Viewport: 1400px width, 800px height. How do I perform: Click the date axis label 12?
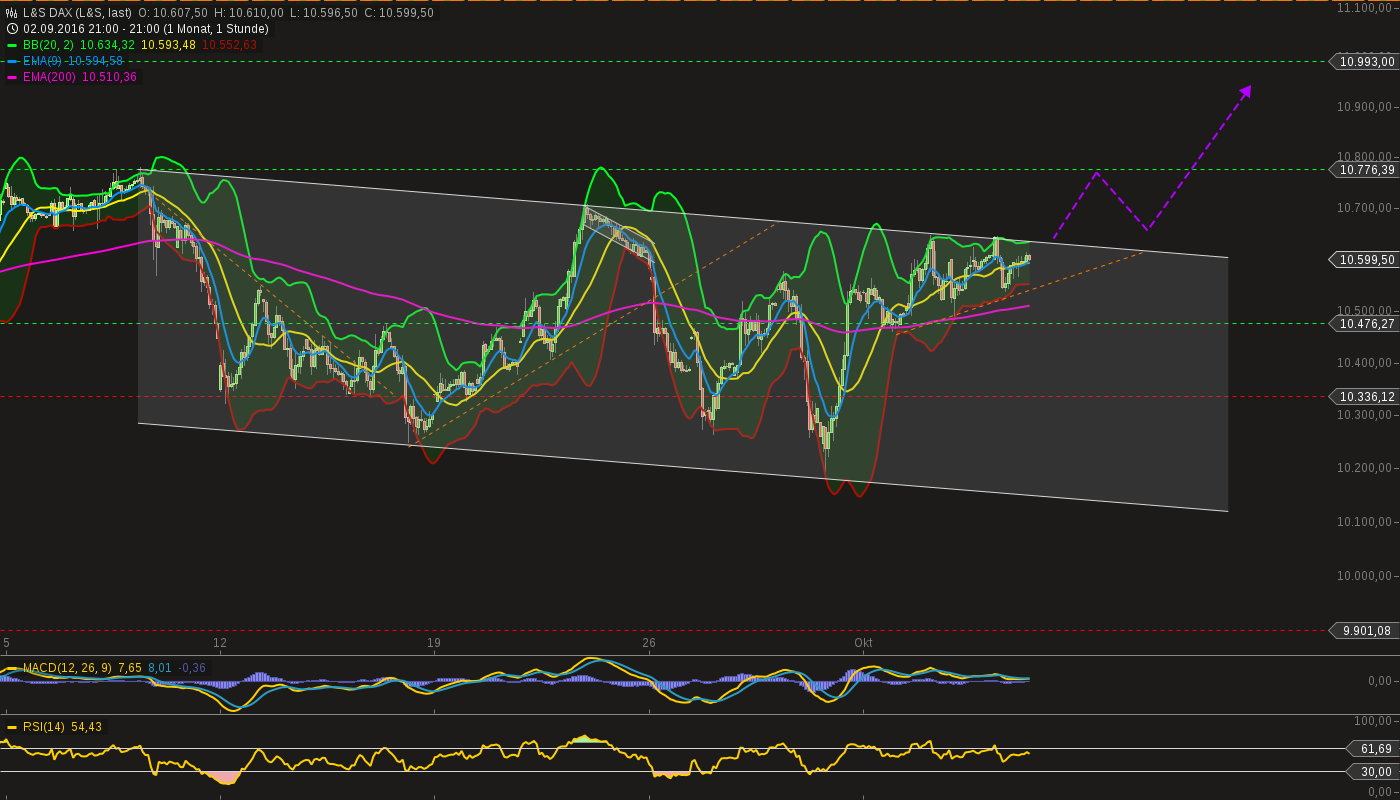[x=220, y=643]
